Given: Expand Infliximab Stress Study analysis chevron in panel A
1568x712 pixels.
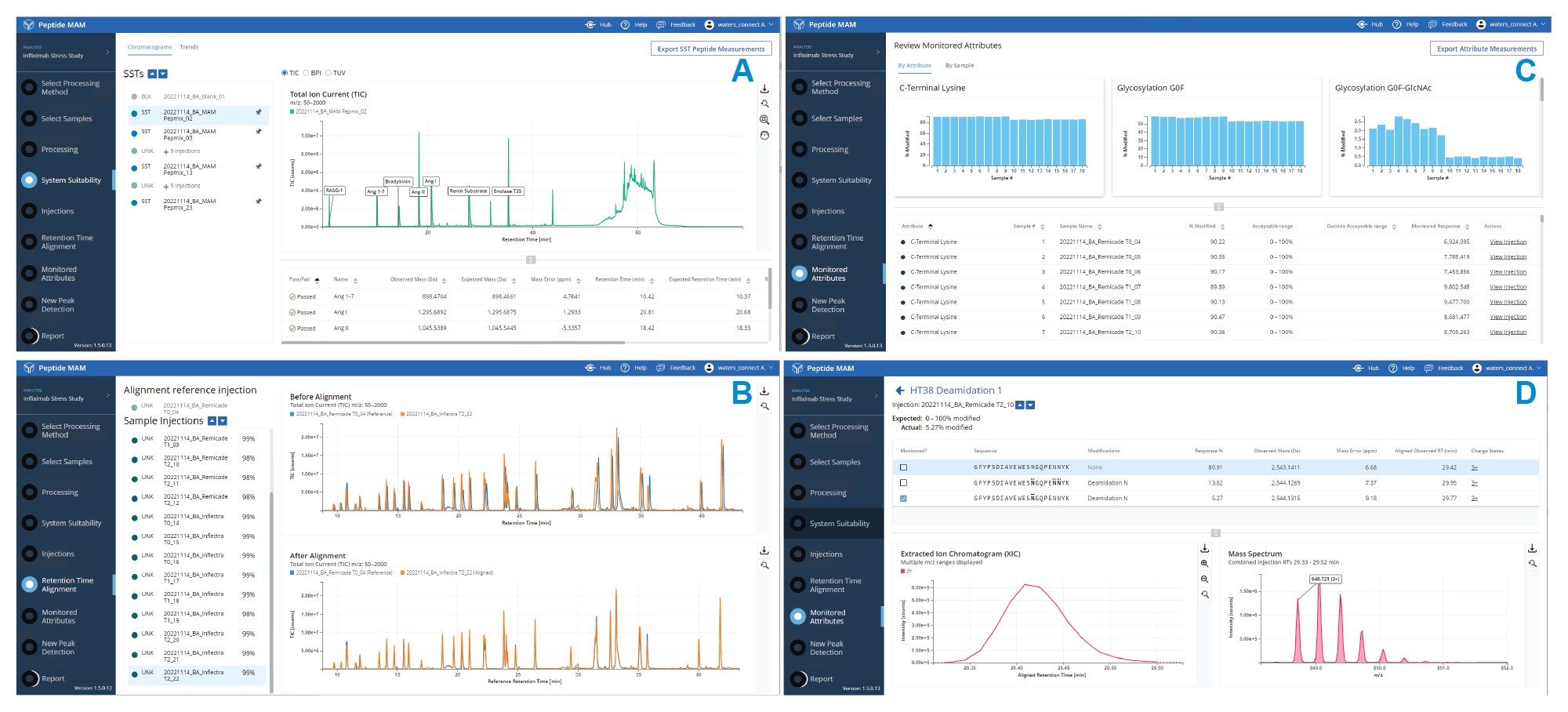Looking at the screenshot, I should (x=107, y=53).
